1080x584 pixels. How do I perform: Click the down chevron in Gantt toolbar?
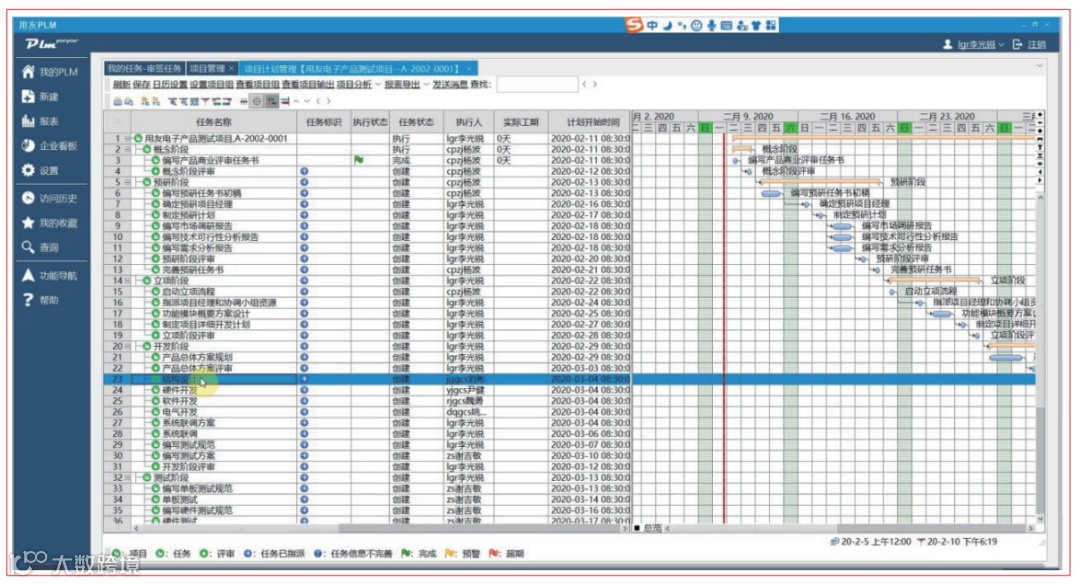[307, 101]
